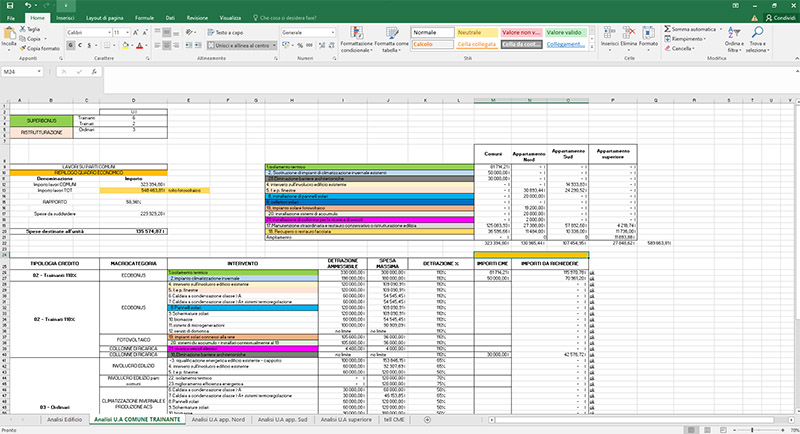Screen dimensions: 800x434
Task: Open fill color dropdown arrow
Action: tap(131, 45)
